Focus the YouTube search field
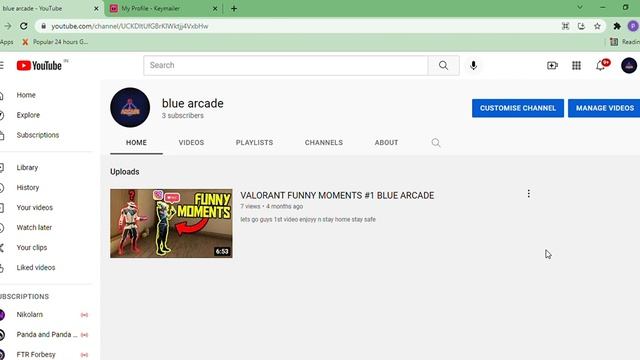The height and width of the screenshot is (360, 640). coord(285,65)
